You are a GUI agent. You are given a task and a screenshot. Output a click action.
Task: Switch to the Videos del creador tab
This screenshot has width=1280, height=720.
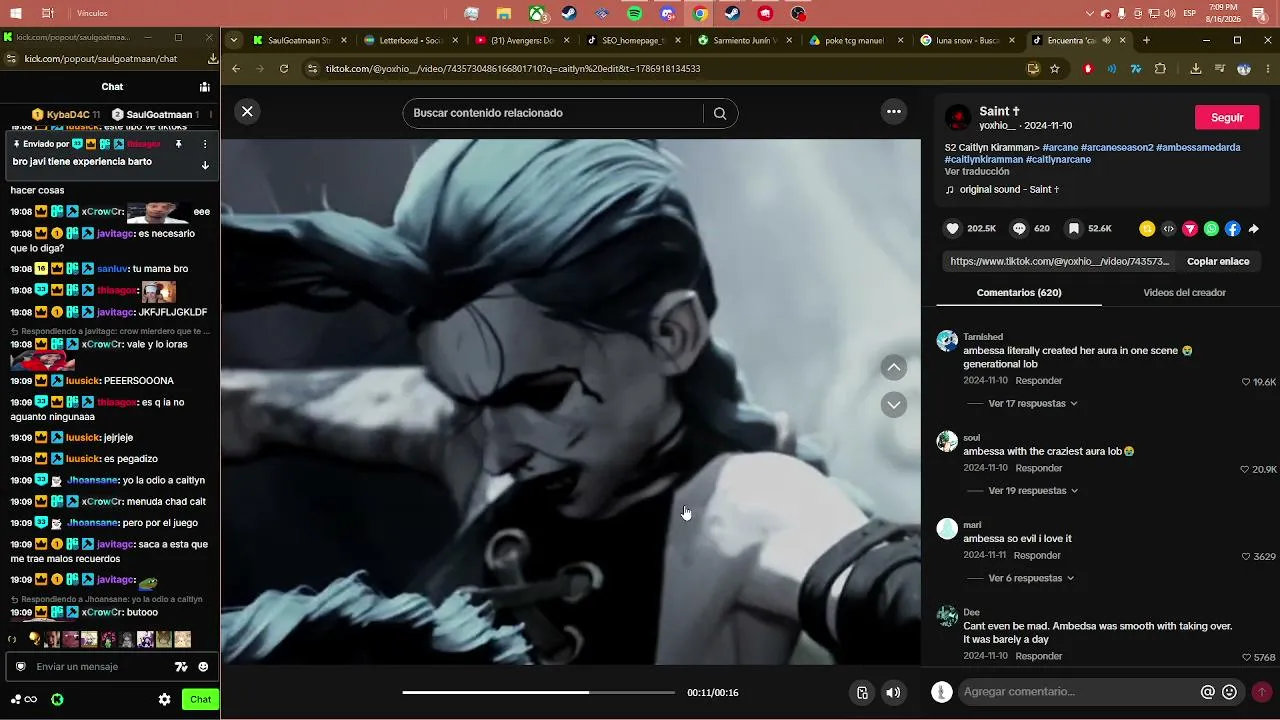tap(1184, 293)
